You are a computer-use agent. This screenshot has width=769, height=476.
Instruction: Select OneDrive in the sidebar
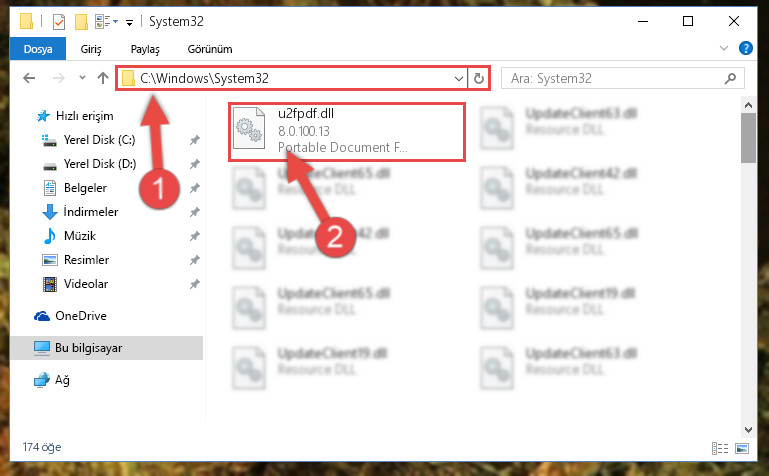click(x=81, y=316)
